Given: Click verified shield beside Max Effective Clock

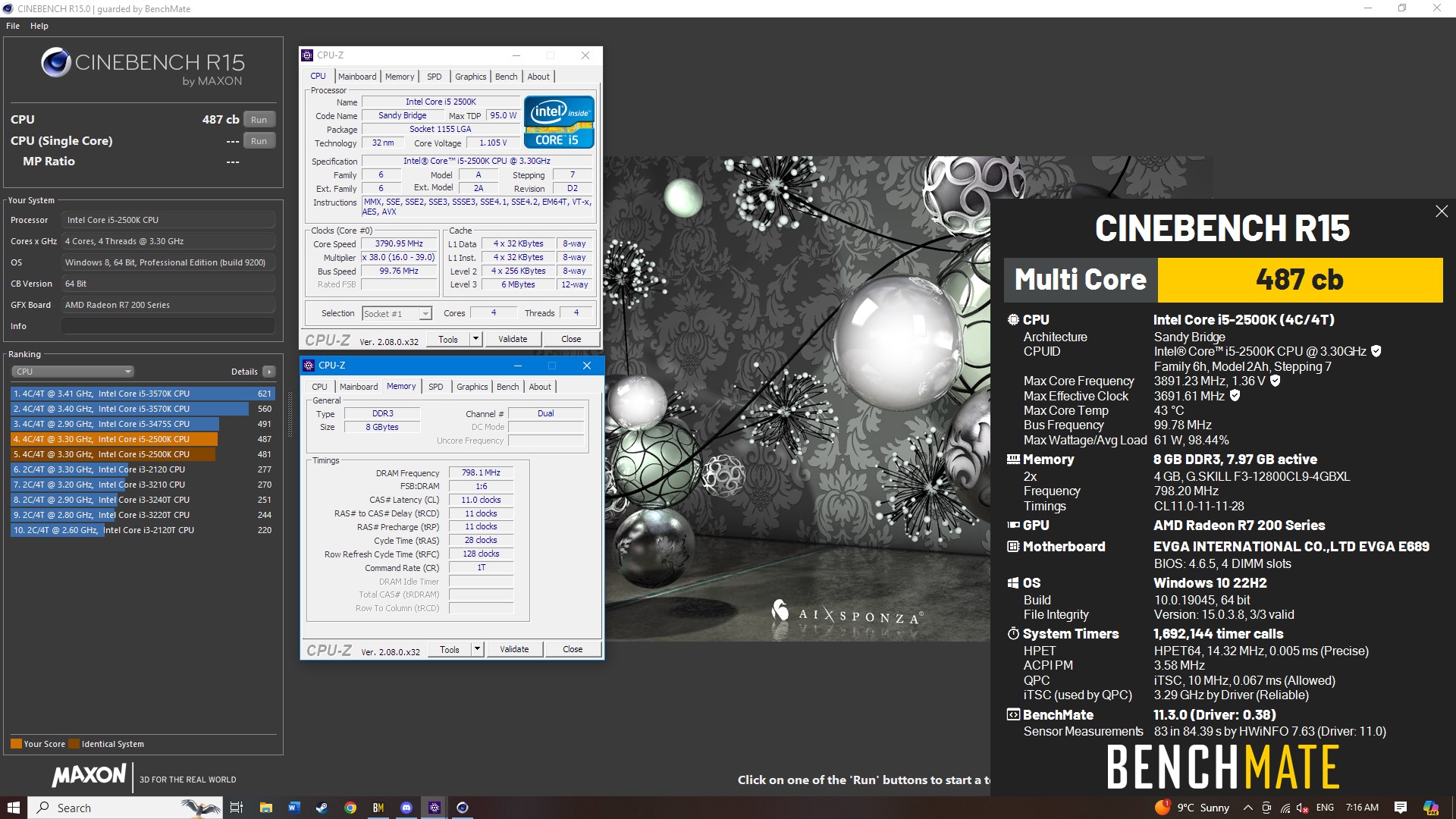Looking at the screenshot, I should [1235, 396].
